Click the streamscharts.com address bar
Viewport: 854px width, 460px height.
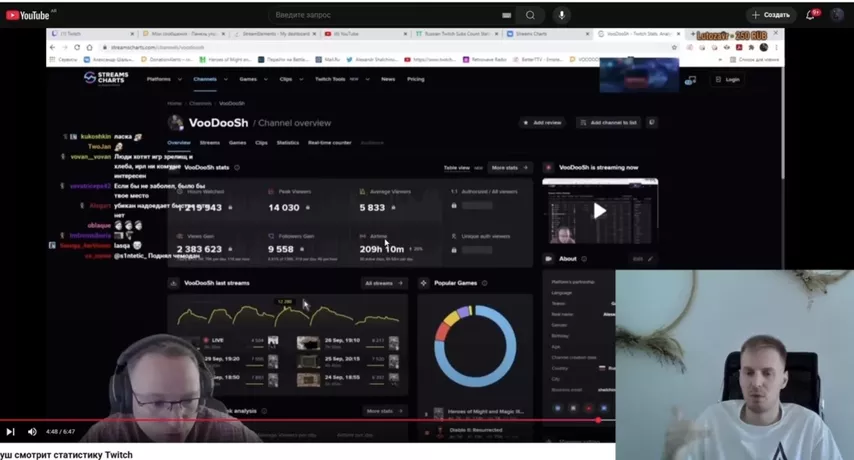387,47
